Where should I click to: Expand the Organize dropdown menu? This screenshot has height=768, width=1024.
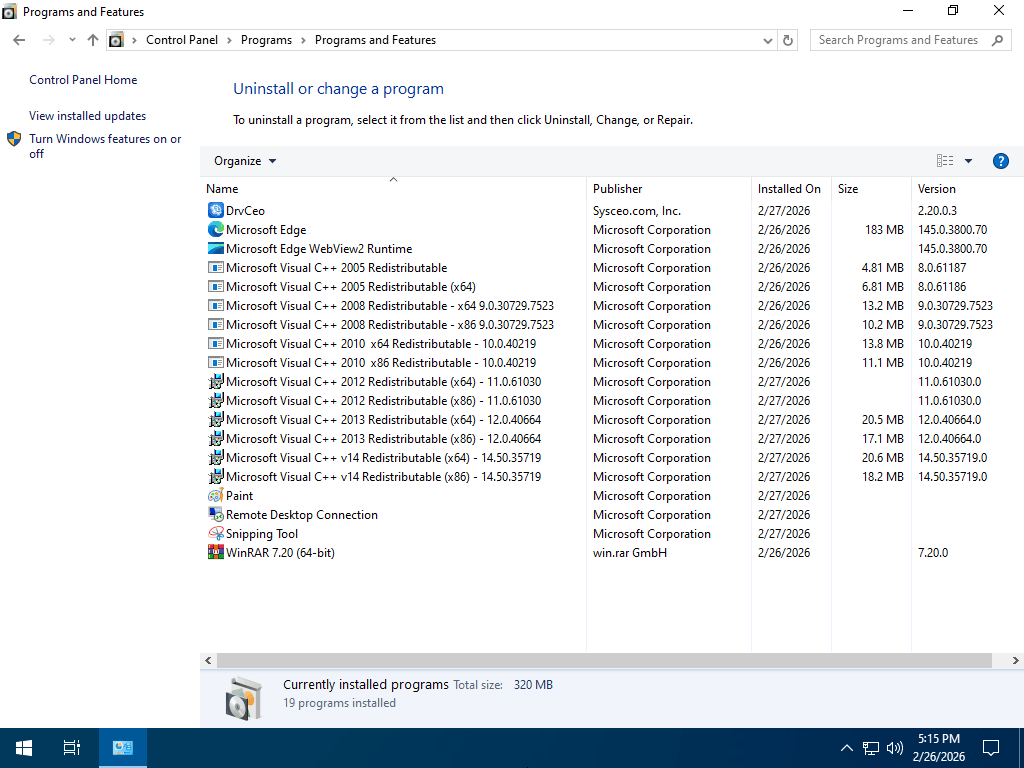[245, 161]
